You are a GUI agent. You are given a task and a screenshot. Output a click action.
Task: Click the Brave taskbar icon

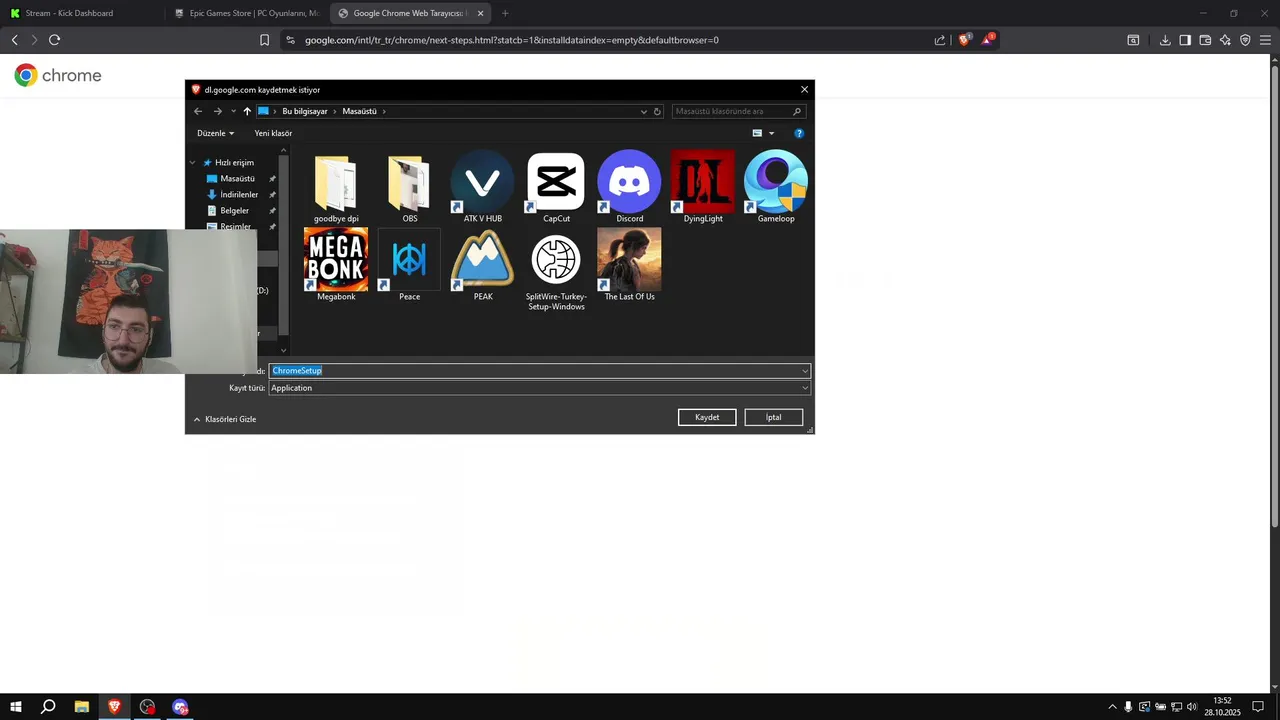[114, 707]
